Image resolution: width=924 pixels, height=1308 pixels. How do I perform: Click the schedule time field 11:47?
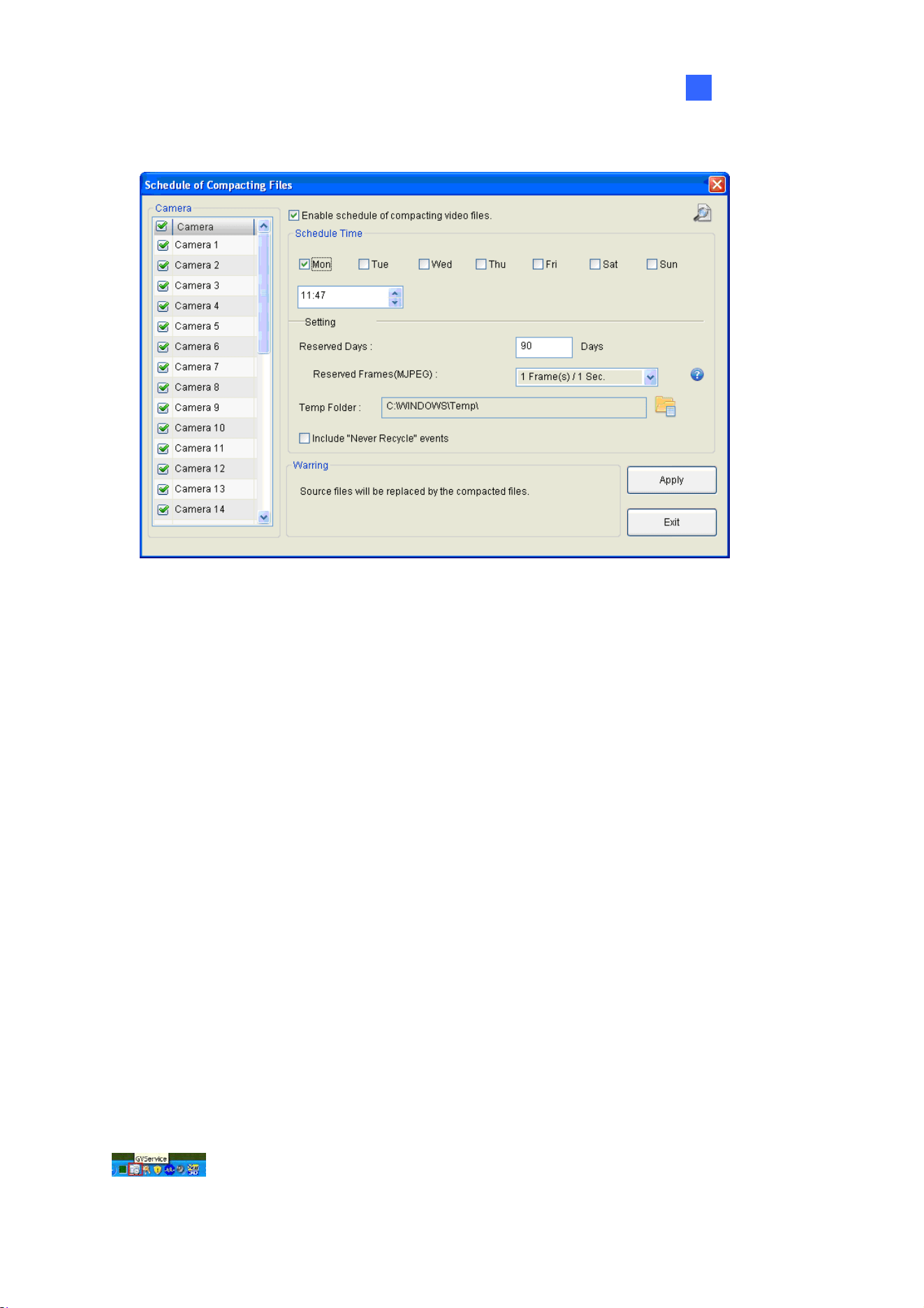pos(343,296)
